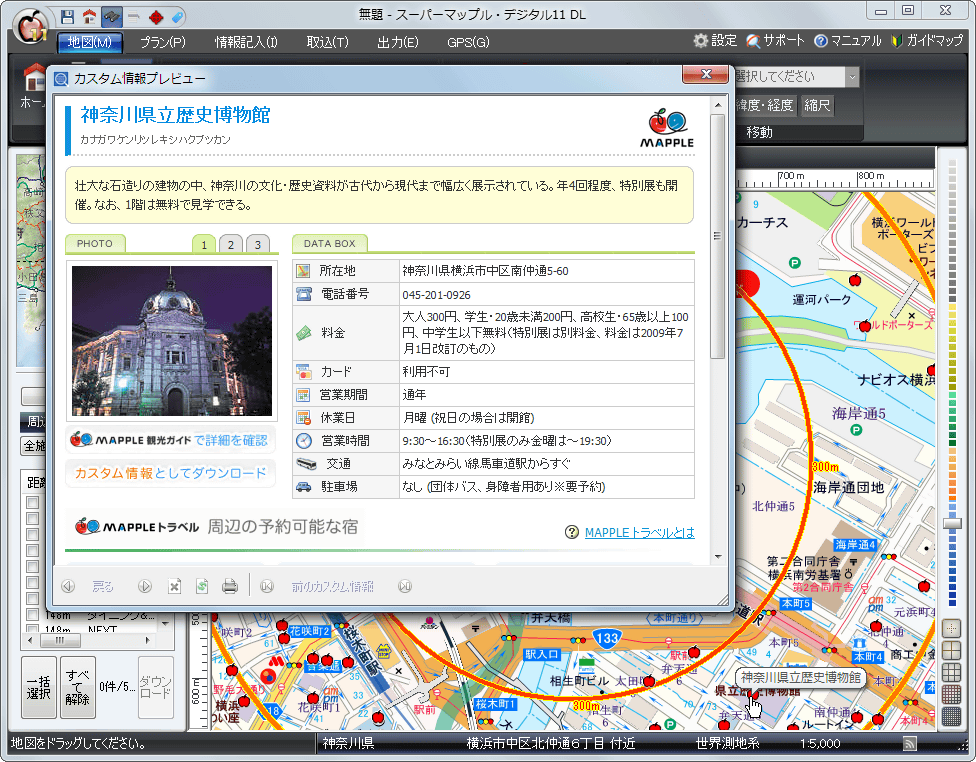
Task: Click the preview vertical scrollbar thumb
Action: pyautogui.click(x=718, y=235)
